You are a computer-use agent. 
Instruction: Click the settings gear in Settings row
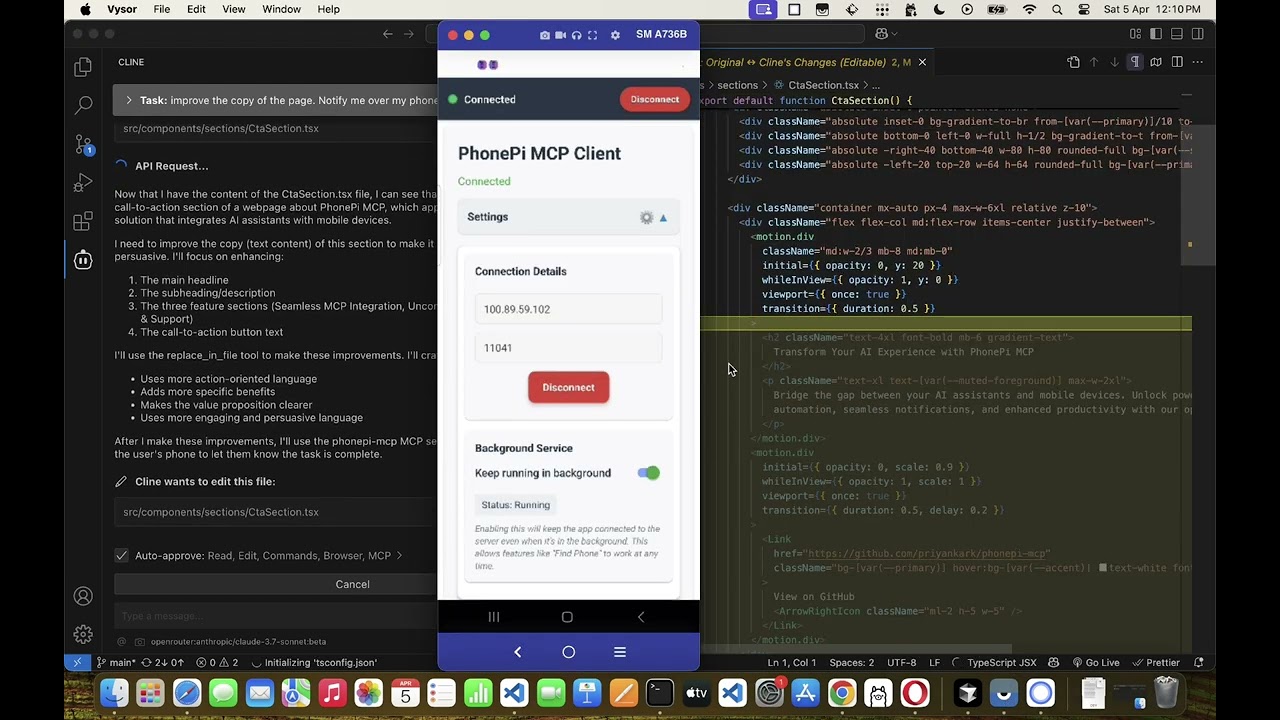click(x=646, y=217)
